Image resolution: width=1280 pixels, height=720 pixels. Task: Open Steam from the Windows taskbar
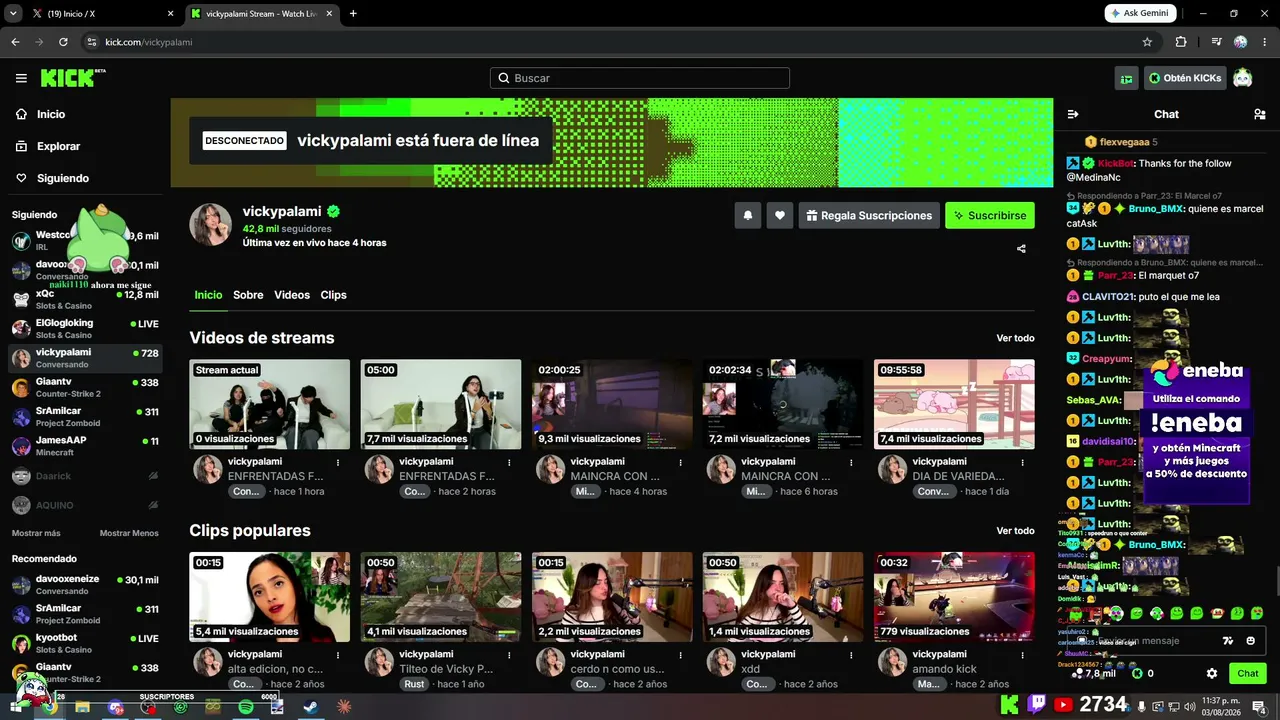coord(311,707)
